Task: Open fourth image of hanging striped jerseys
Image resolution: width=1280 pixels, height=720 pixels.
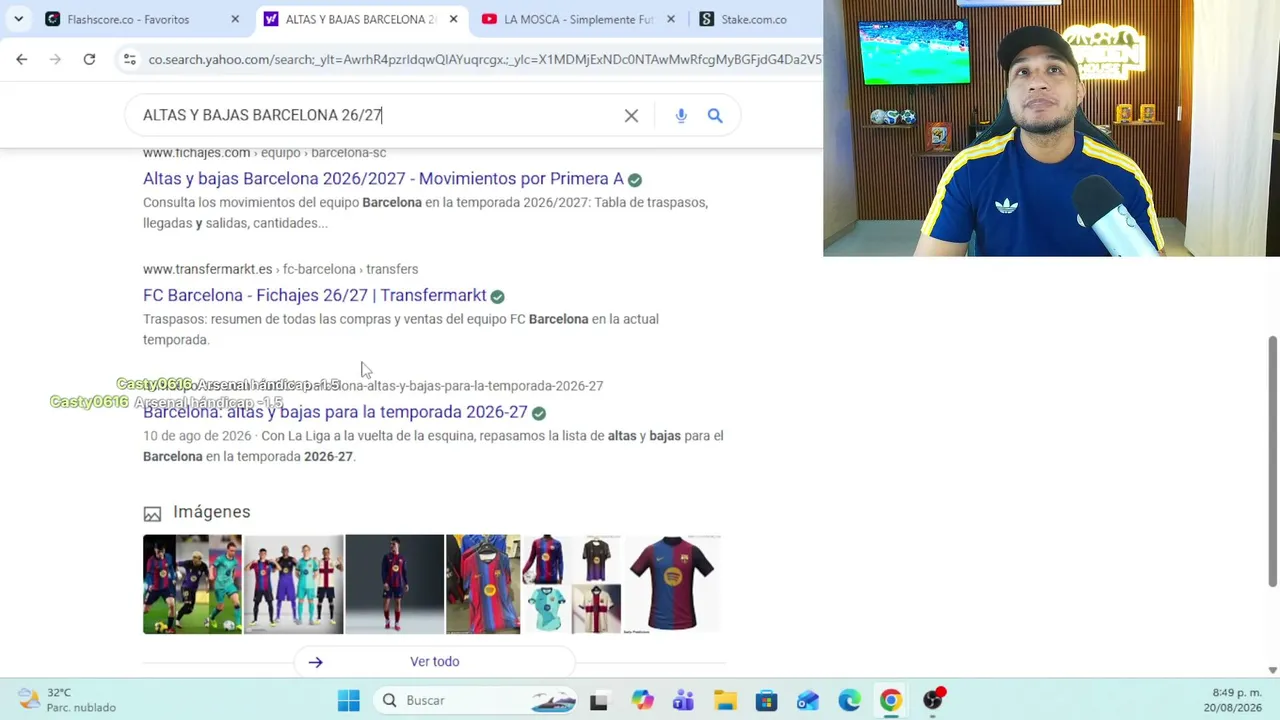Action: click(483, 584)
